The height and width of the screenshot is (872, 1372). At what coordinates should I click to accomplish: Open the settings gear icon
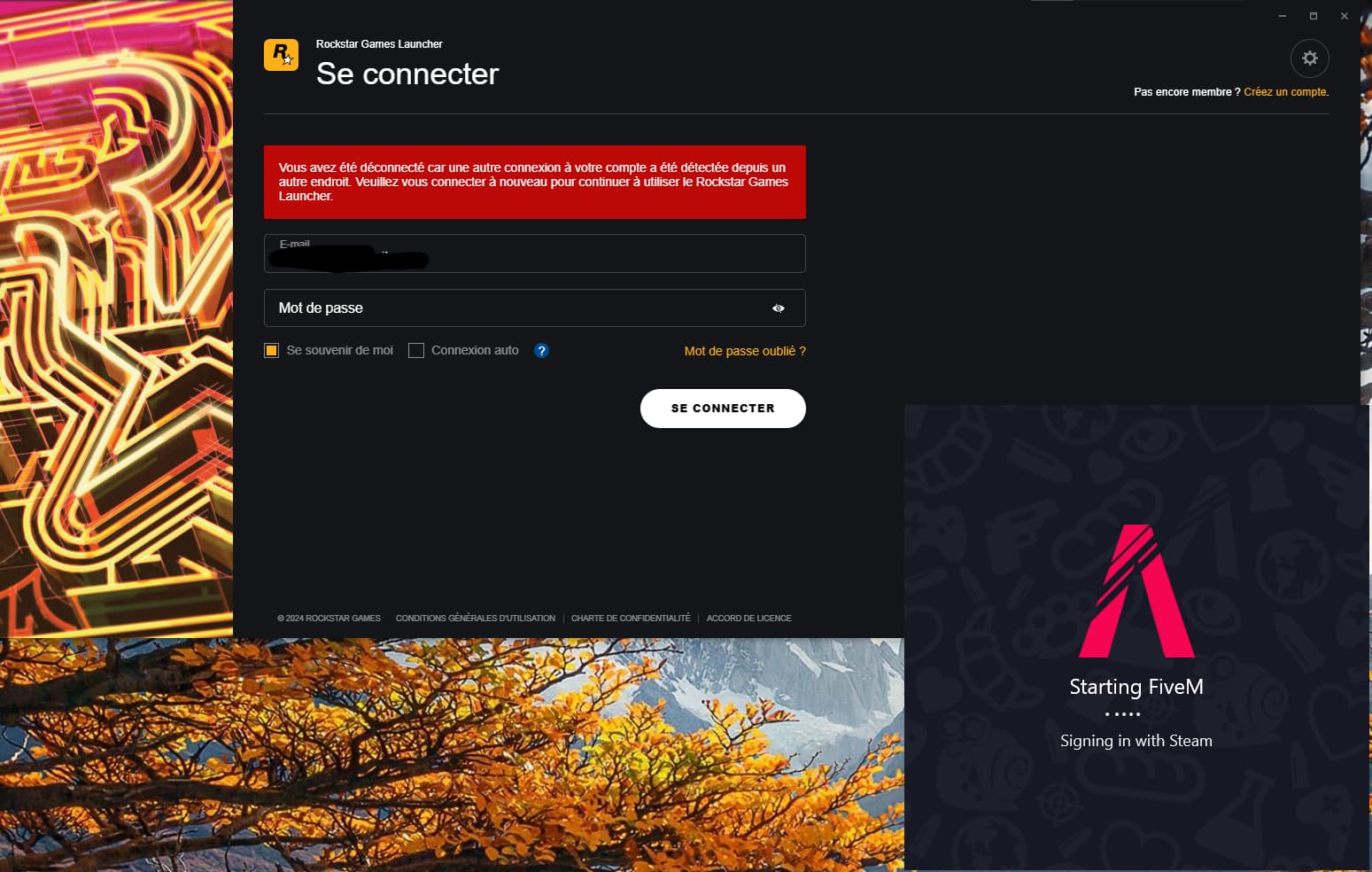click(1309, 58)
